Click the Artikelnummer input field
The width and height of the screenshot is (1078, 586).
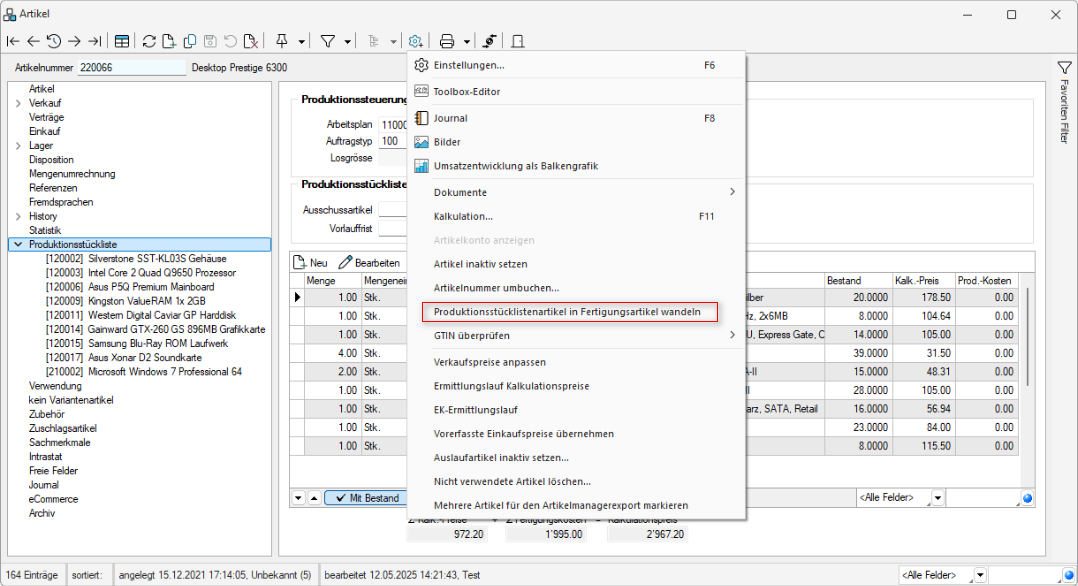coord(131,68)
